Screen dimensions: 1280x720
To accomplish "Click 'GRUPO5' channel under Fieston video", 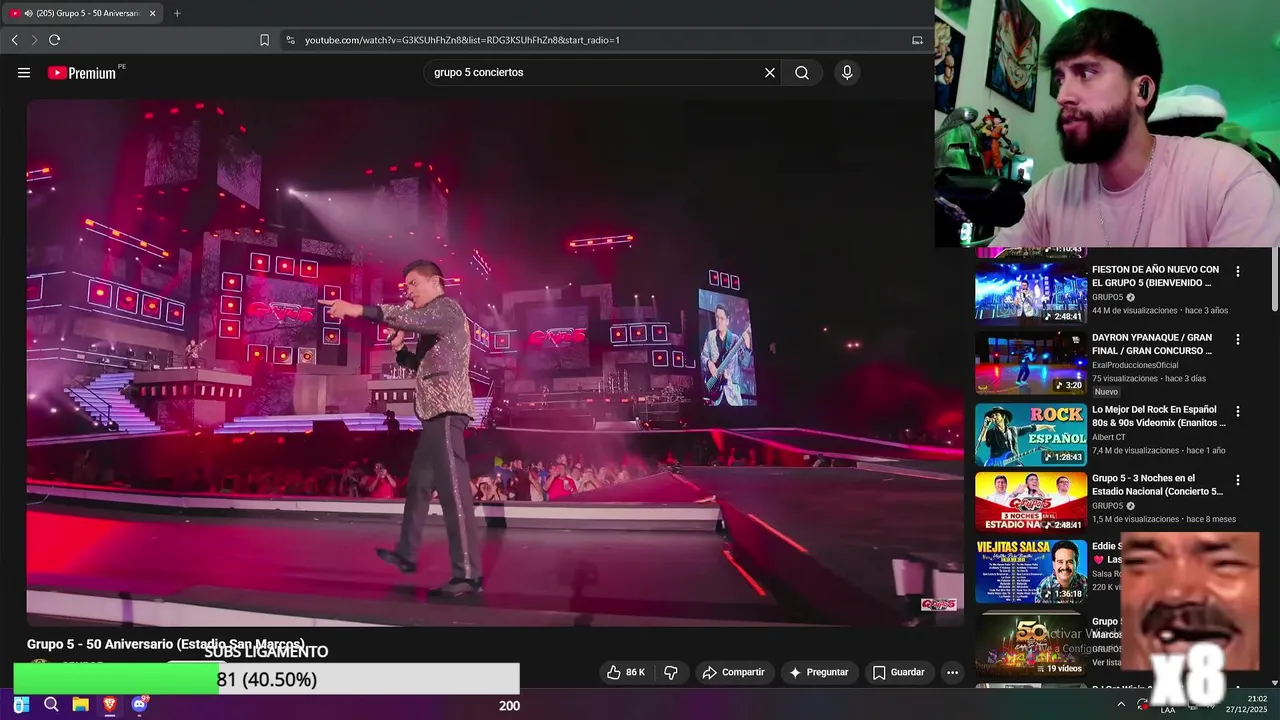I will (x=1108, y=297).
